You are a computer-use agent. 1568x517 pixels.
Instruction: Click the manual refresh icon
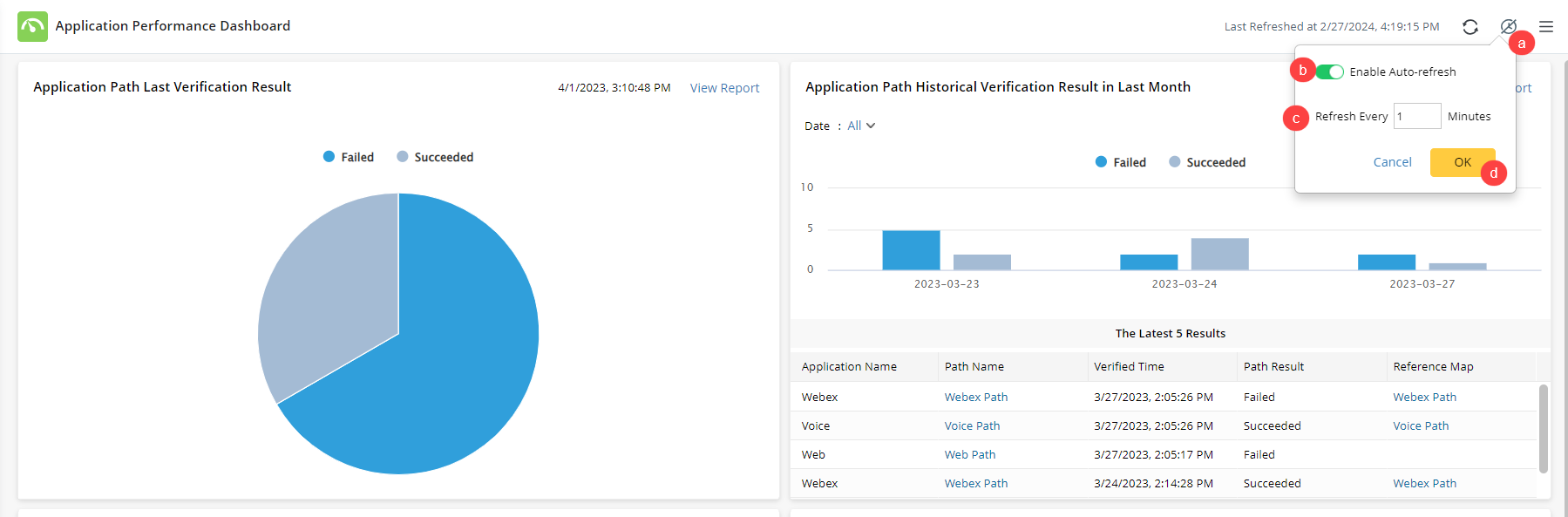(1470, 27)
